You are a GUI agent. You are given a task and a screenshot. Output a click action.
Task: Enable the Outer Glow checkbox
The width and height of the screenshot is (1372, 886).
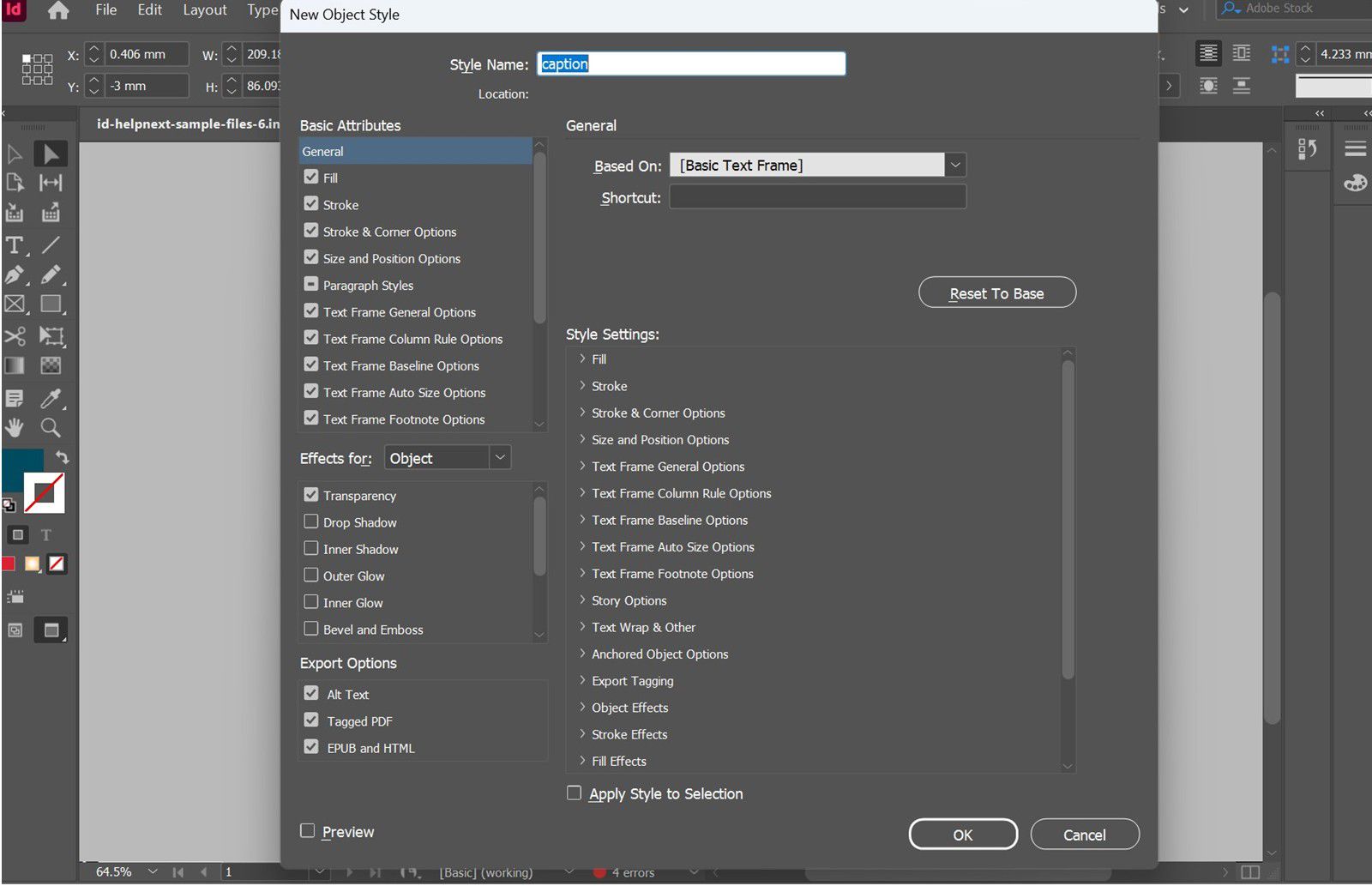point(311,575)
